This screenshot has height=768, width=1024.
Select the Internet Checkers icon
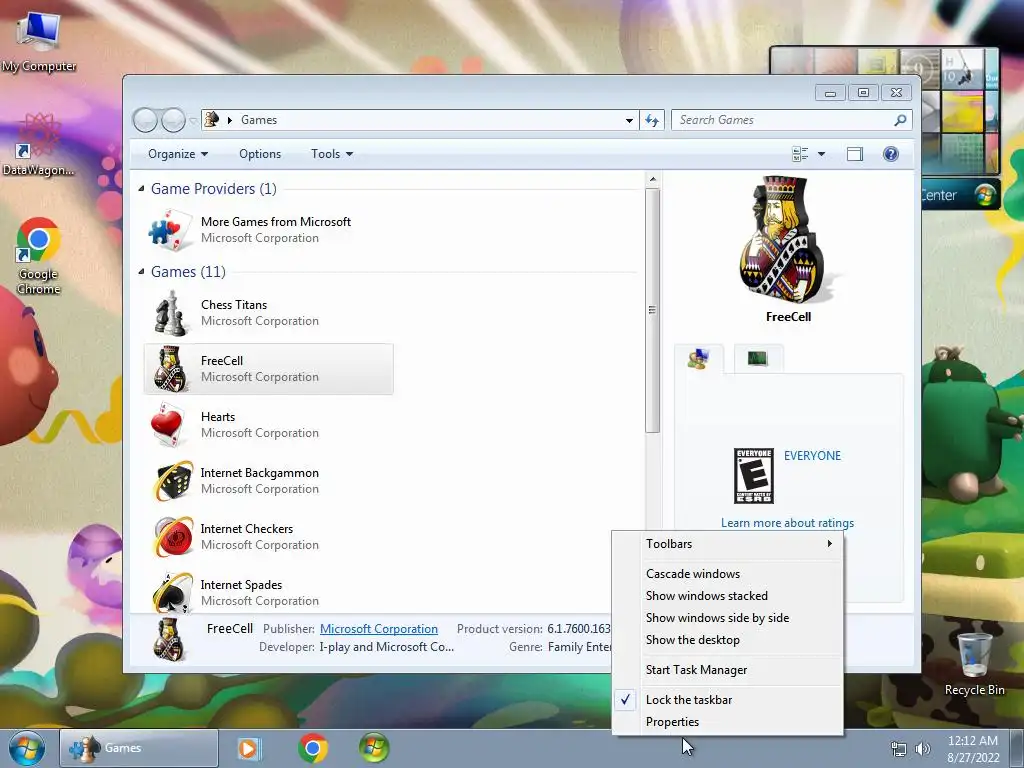click(x=172, y=537)
